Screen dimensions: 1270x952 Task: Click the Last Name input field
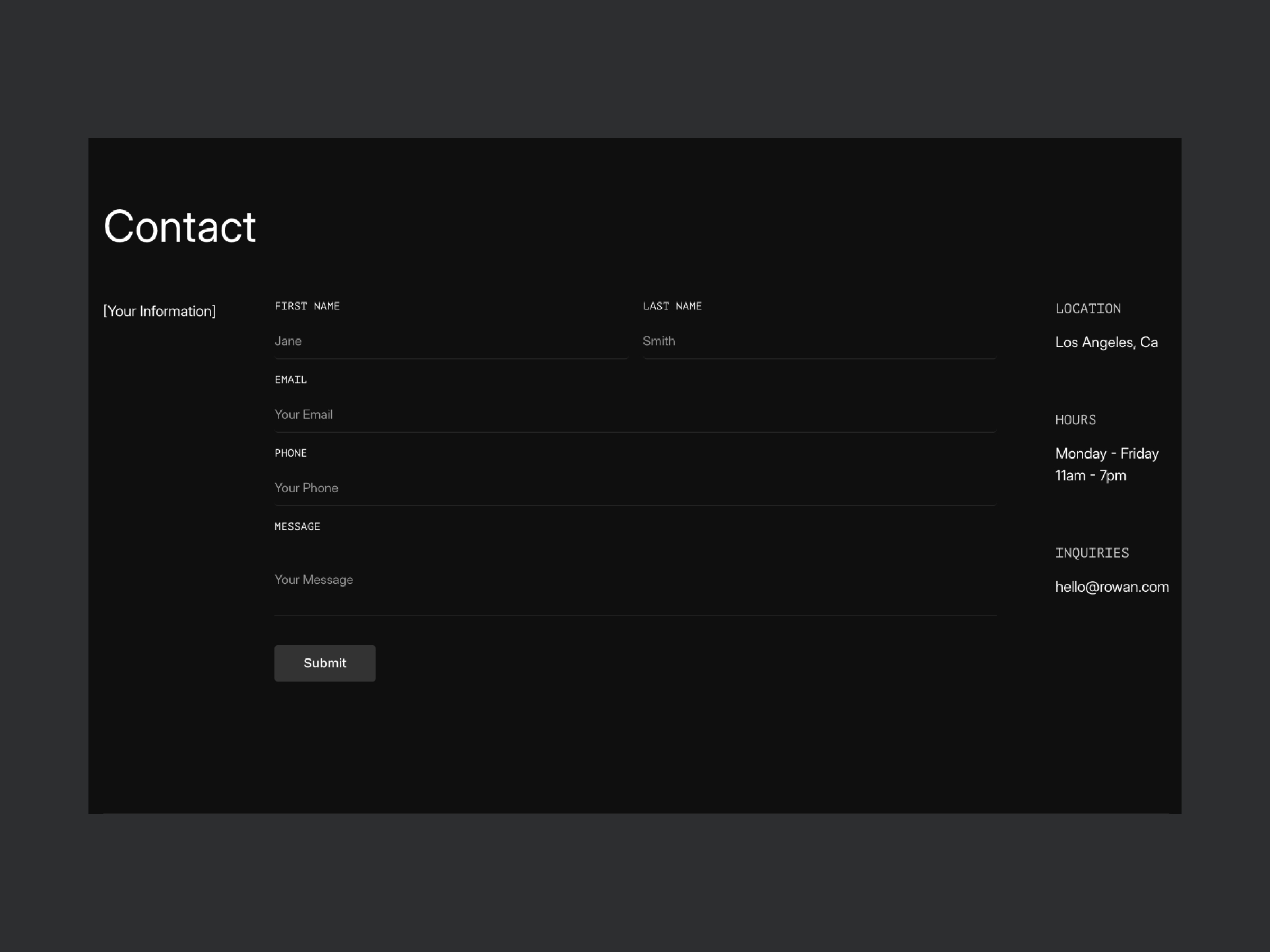819,342
